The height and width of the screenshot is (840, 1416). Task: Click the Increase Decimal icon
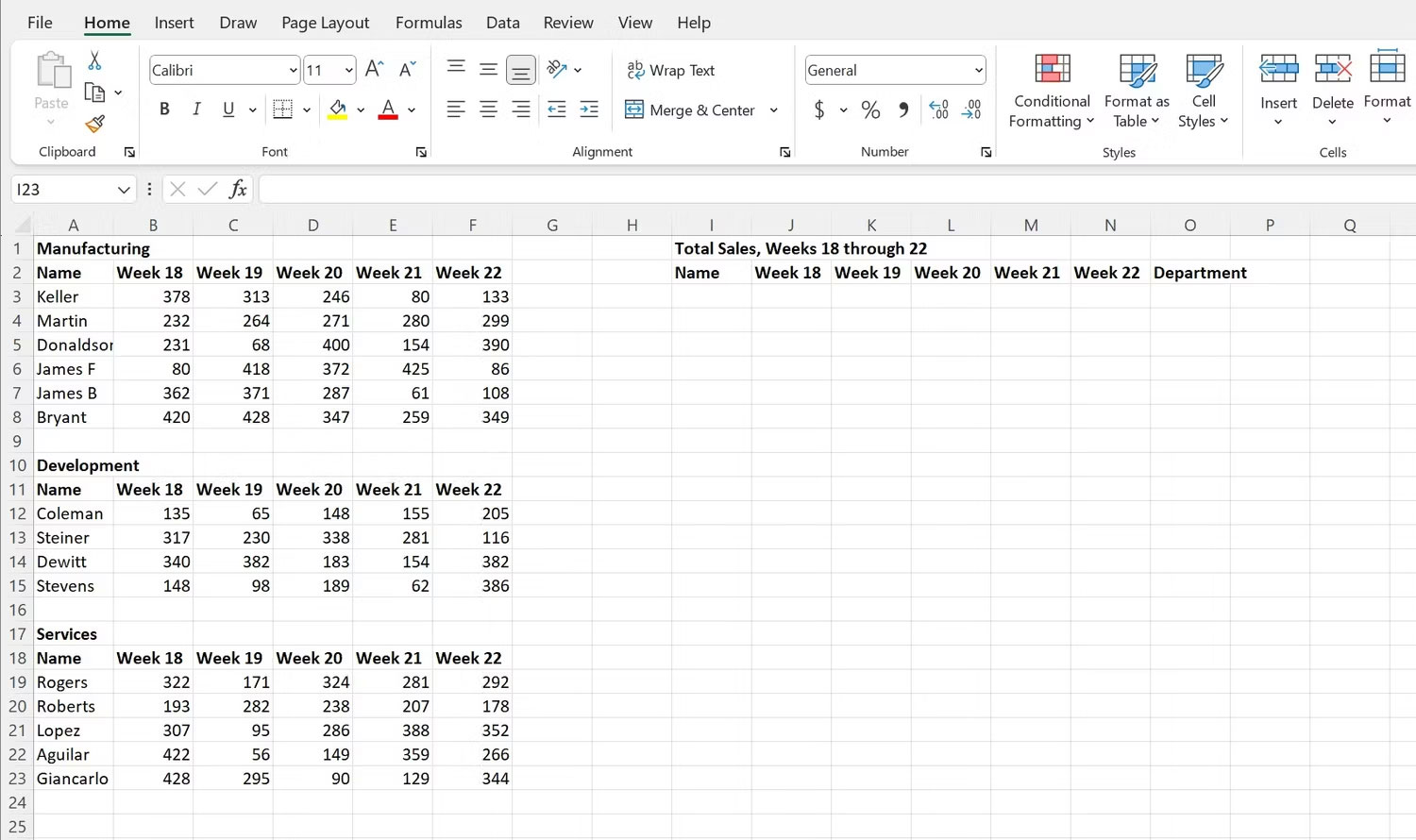[x=938, y=109]
